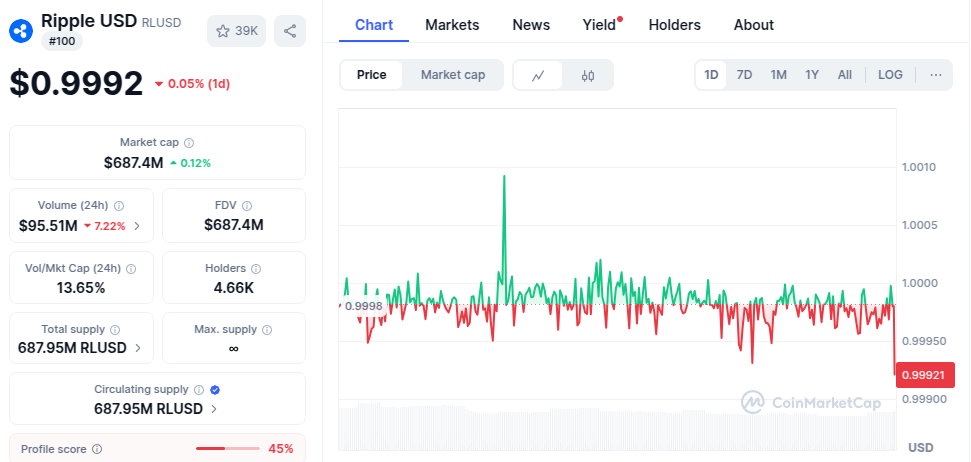Click the share icon button
The image size is (971, 462).
[289, 31]
